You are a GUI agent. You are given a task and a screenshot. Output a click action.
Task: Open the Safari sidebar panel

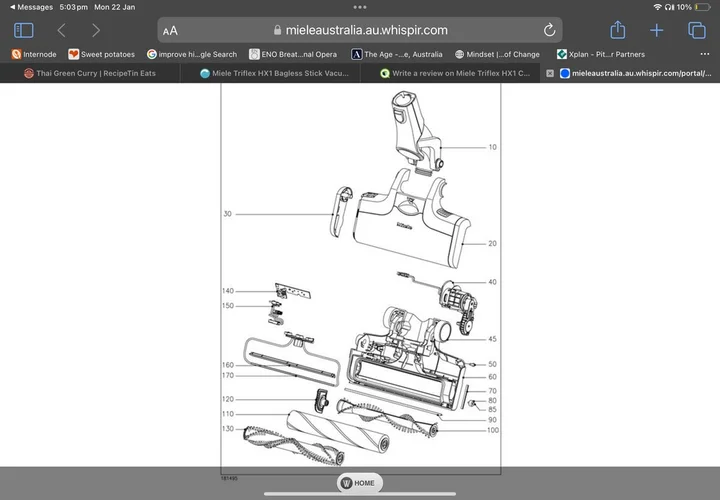(x=24, y=30)
